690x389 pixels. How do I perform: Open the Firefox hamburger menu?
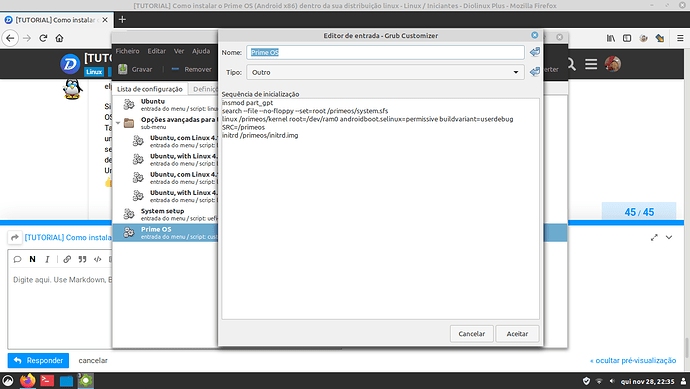pyautogui.click(x=680, y=38)
